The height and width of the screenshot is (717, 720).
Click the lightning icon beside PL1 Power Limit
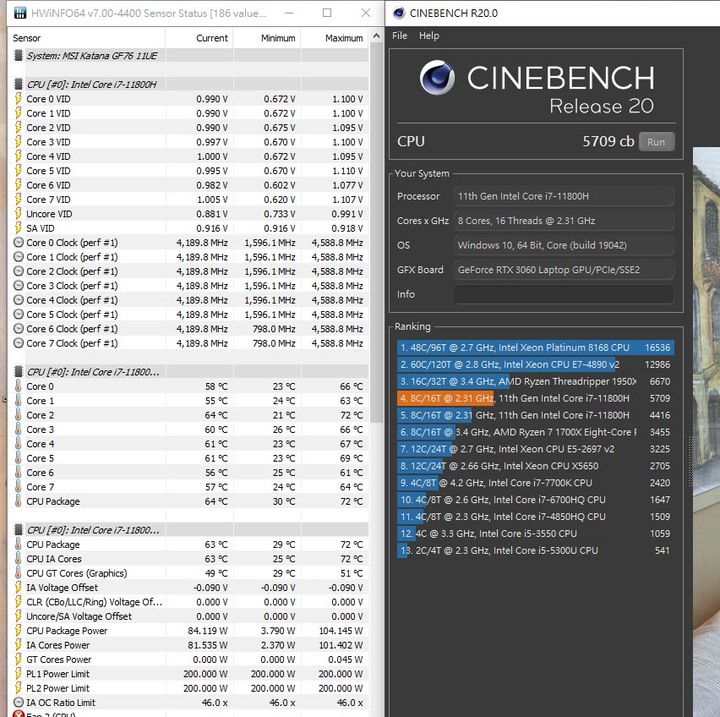pos(17,674)
